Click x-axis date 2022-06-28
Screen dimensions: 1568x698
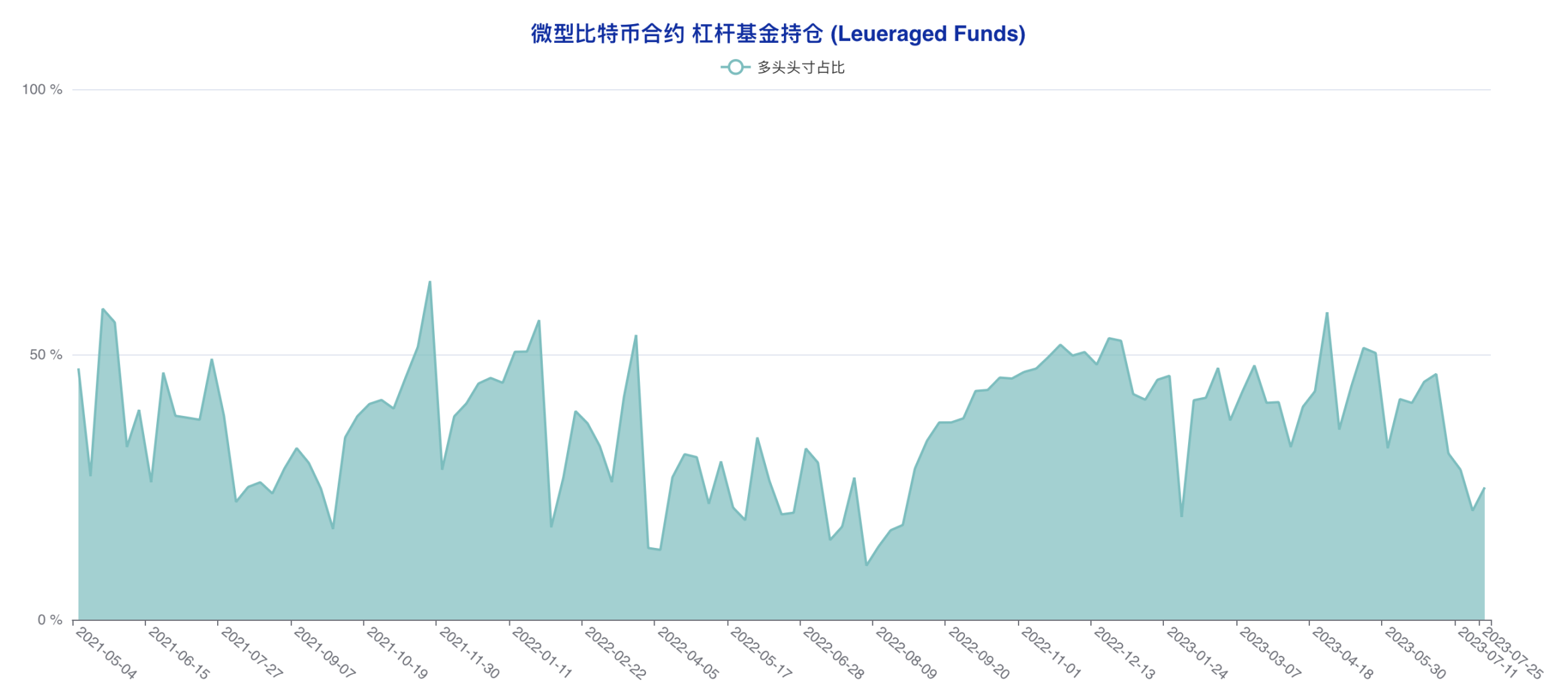pyautogui.click(x=833, y=653)
